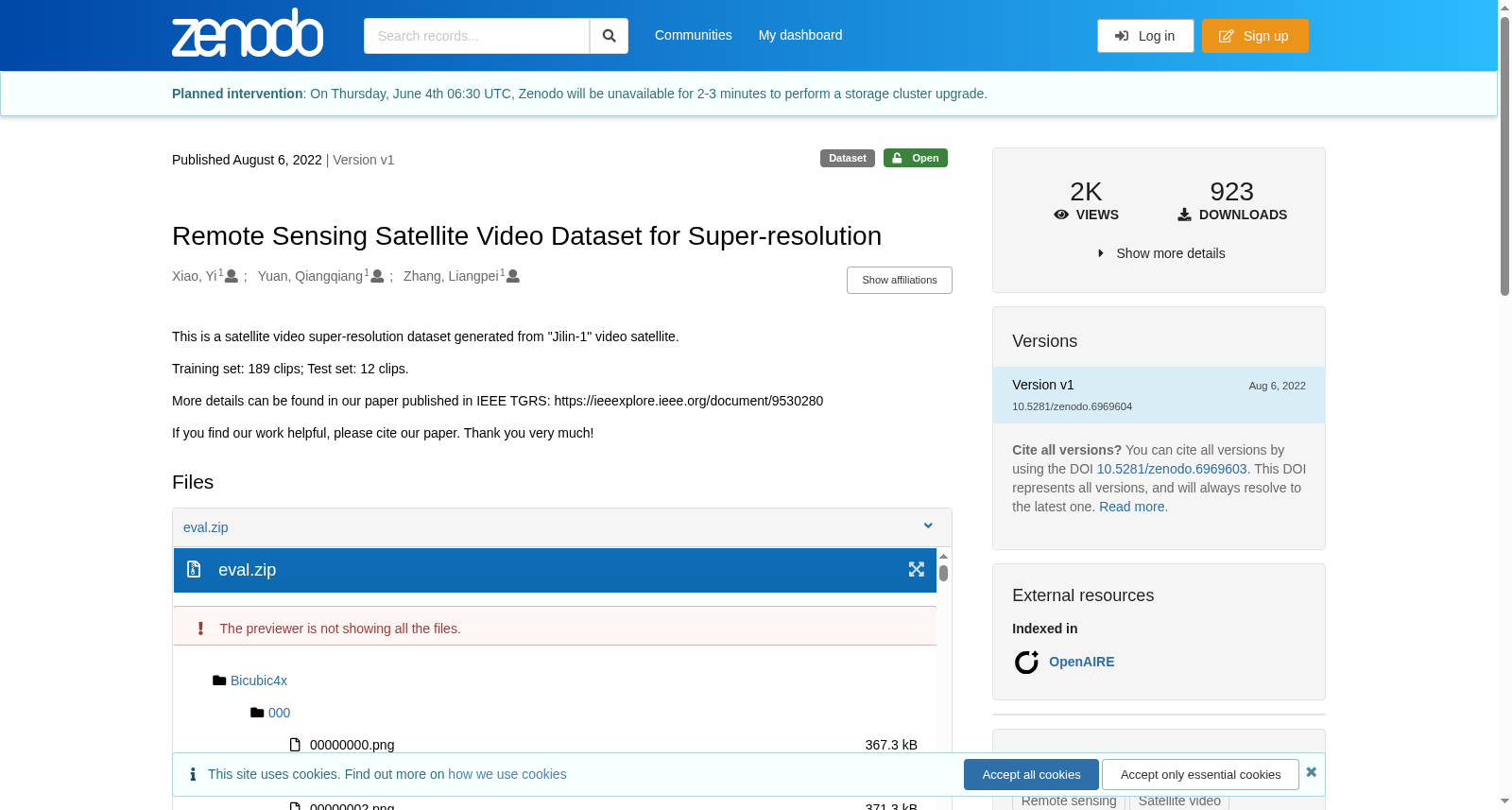Select Version v1 entry
The height and width of the screenshot is (810, 1512).
1159,395
